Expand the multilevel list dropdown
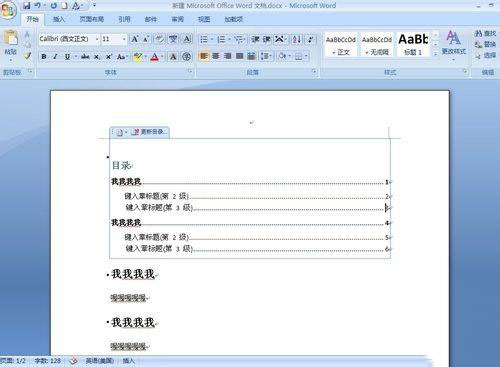This screenshot has width=500, height=367. click(246, 40)
